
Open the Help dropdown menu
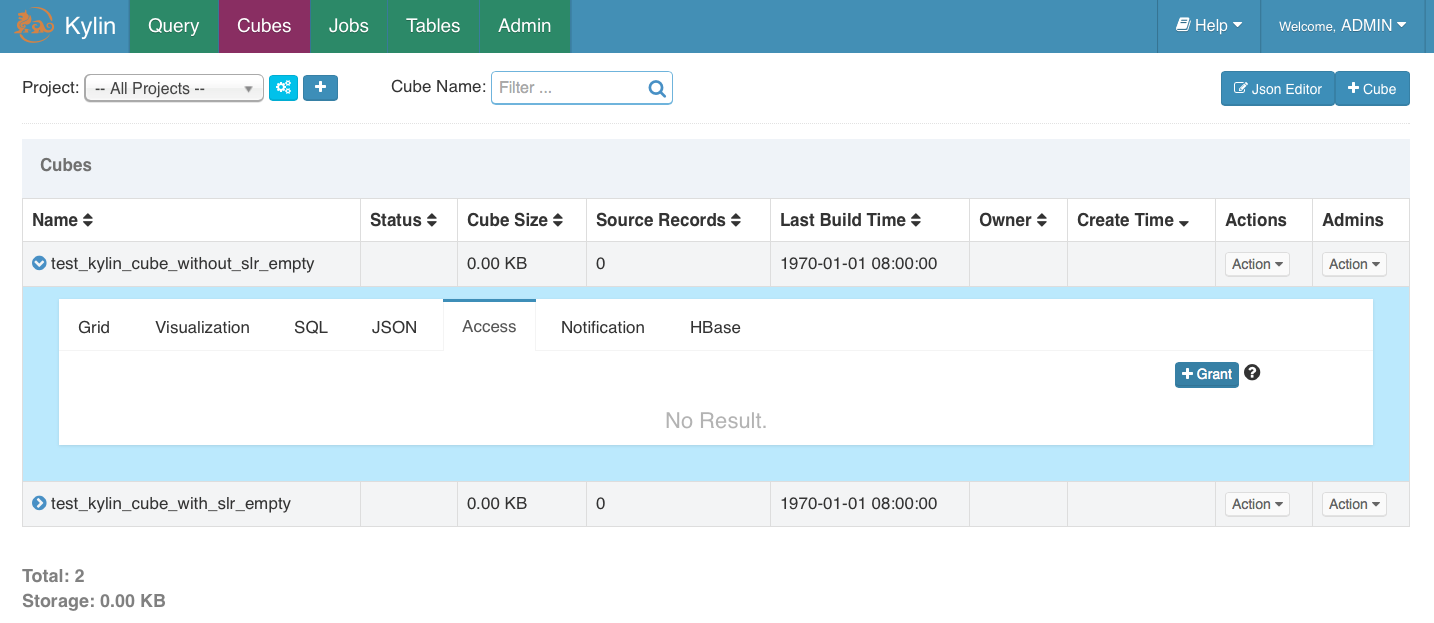pyautogui.click(x=1208, y=26)
